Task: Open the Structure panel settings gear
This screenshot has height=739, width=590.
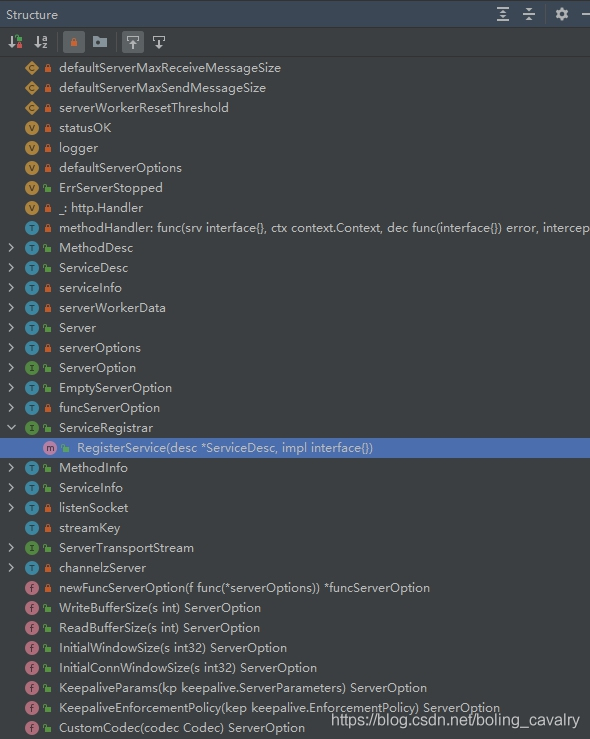Action: pyautogui.click(x=561, y=14)
